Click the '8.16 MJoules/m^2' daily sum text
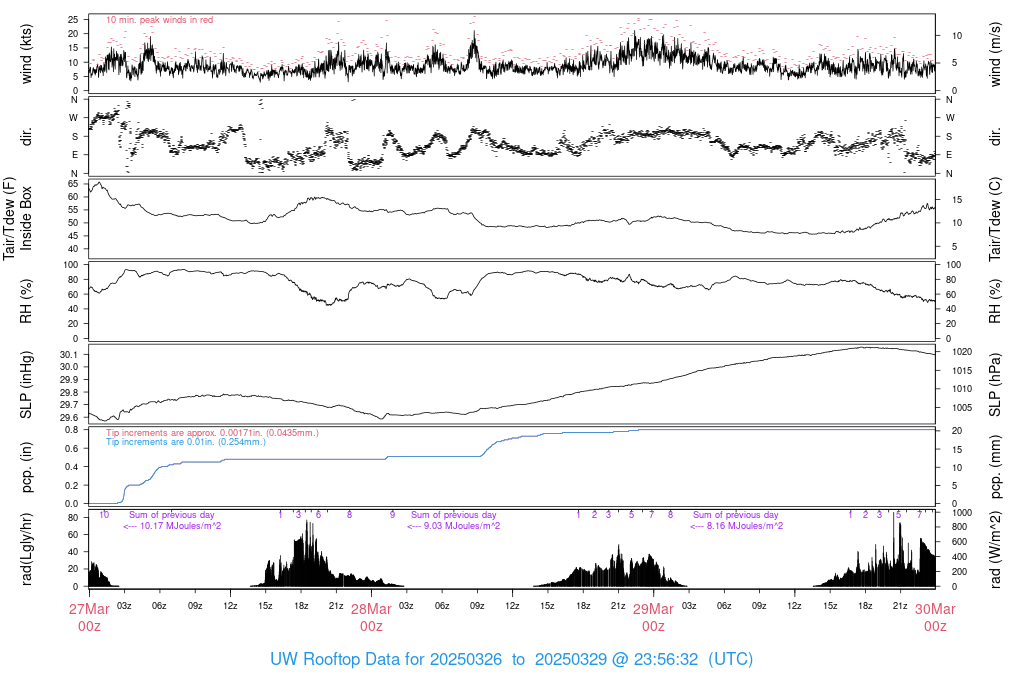 coord(745,526)
